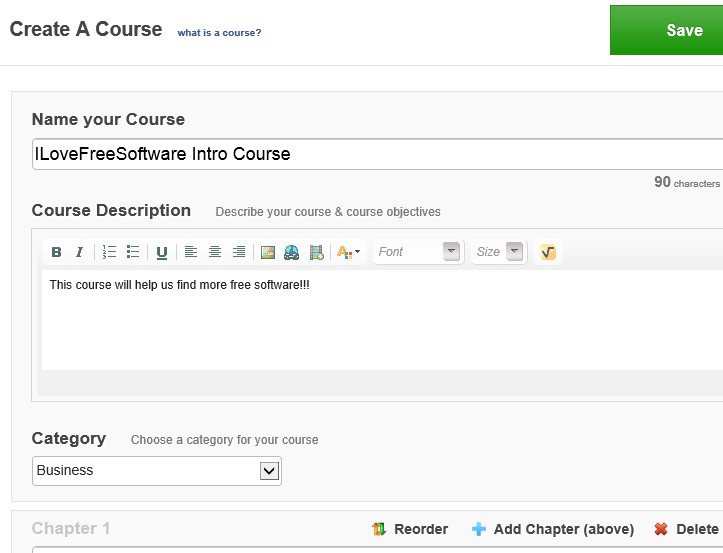Align description text left

[191, 252]
